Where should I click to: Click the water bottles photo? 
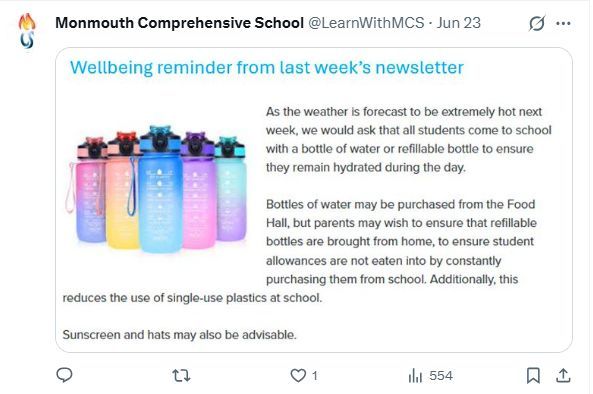(x=157, y=189)
